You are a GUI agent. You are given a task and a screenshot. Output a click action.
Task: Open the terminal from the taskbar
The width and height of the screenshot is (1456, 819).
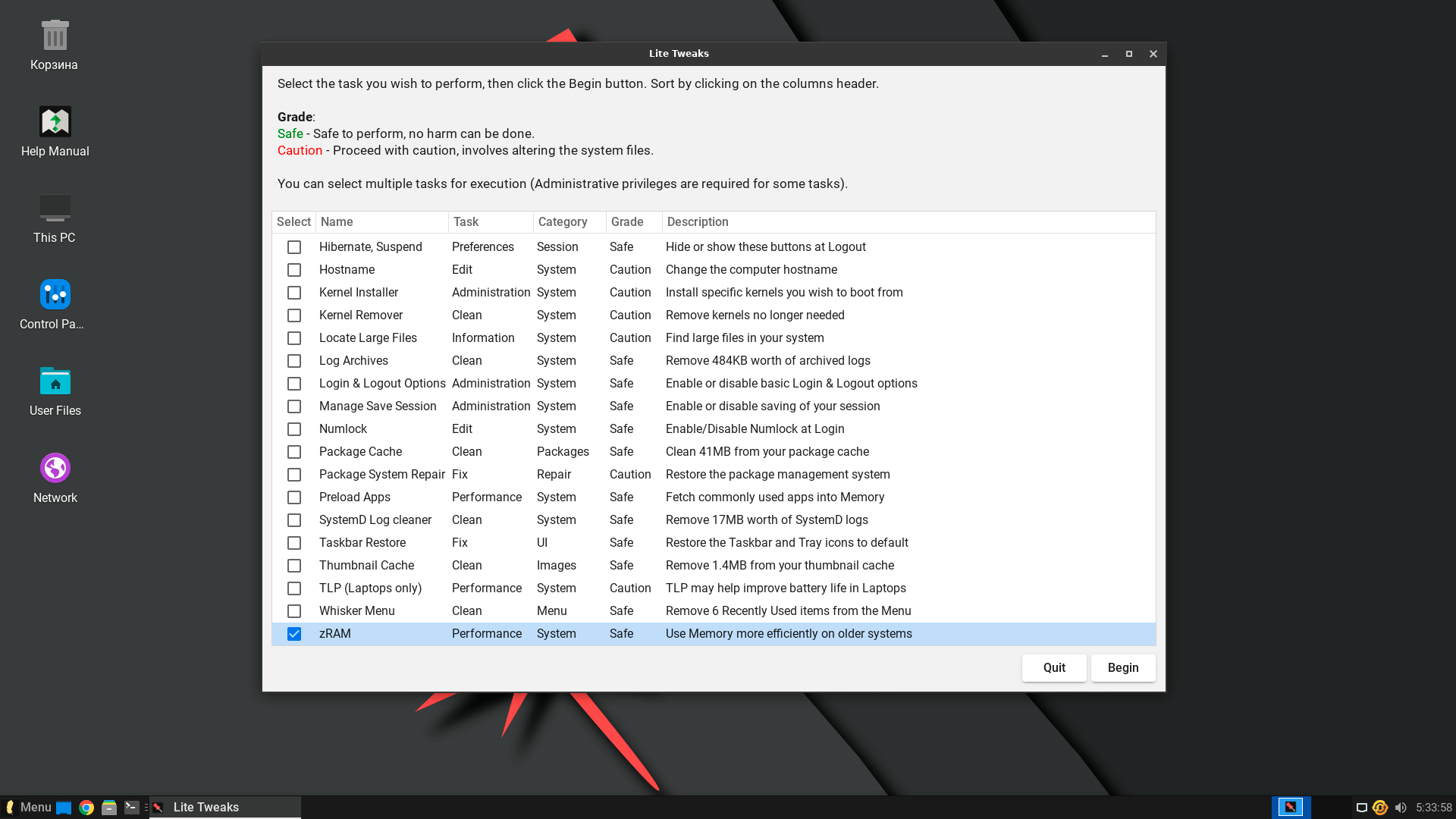coord(132,808)
